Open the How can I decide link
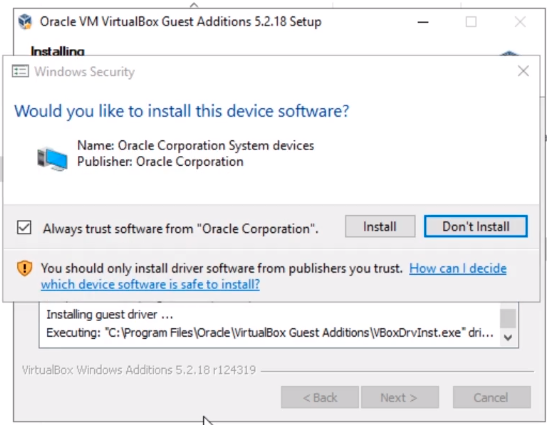This screenshot has height=425, width=547. coord(458,268)
